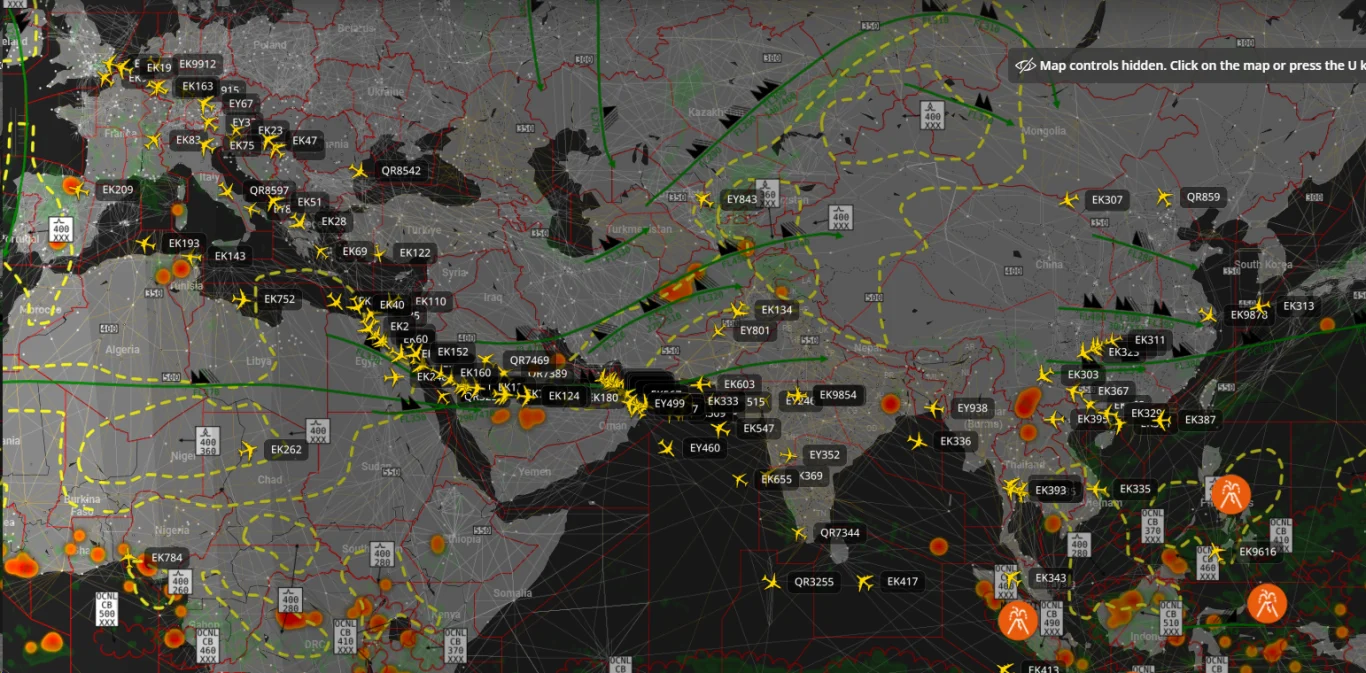Viewport: 1366px width, 673px height.
Task: Click the 400/260 turbulence marker near EK784
Action: [x=180, y=583]
